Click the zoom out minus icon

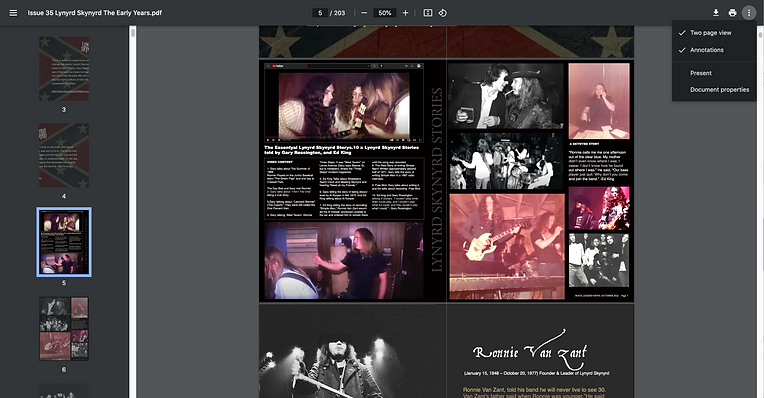[x=364, y=13]
